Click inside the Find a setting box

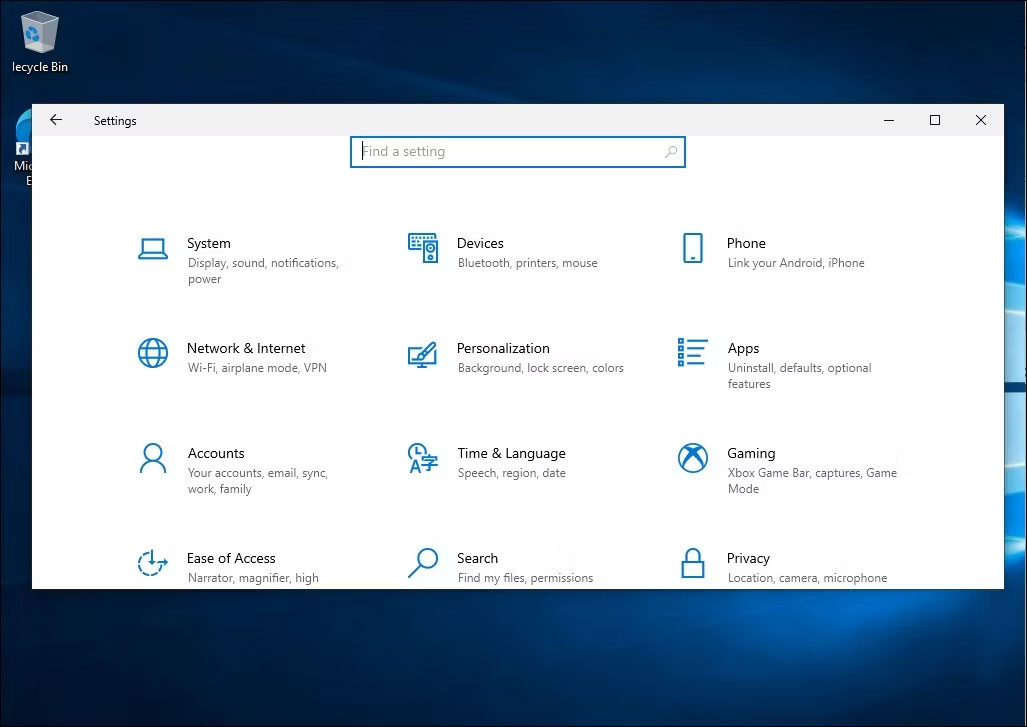coord(500,151)
